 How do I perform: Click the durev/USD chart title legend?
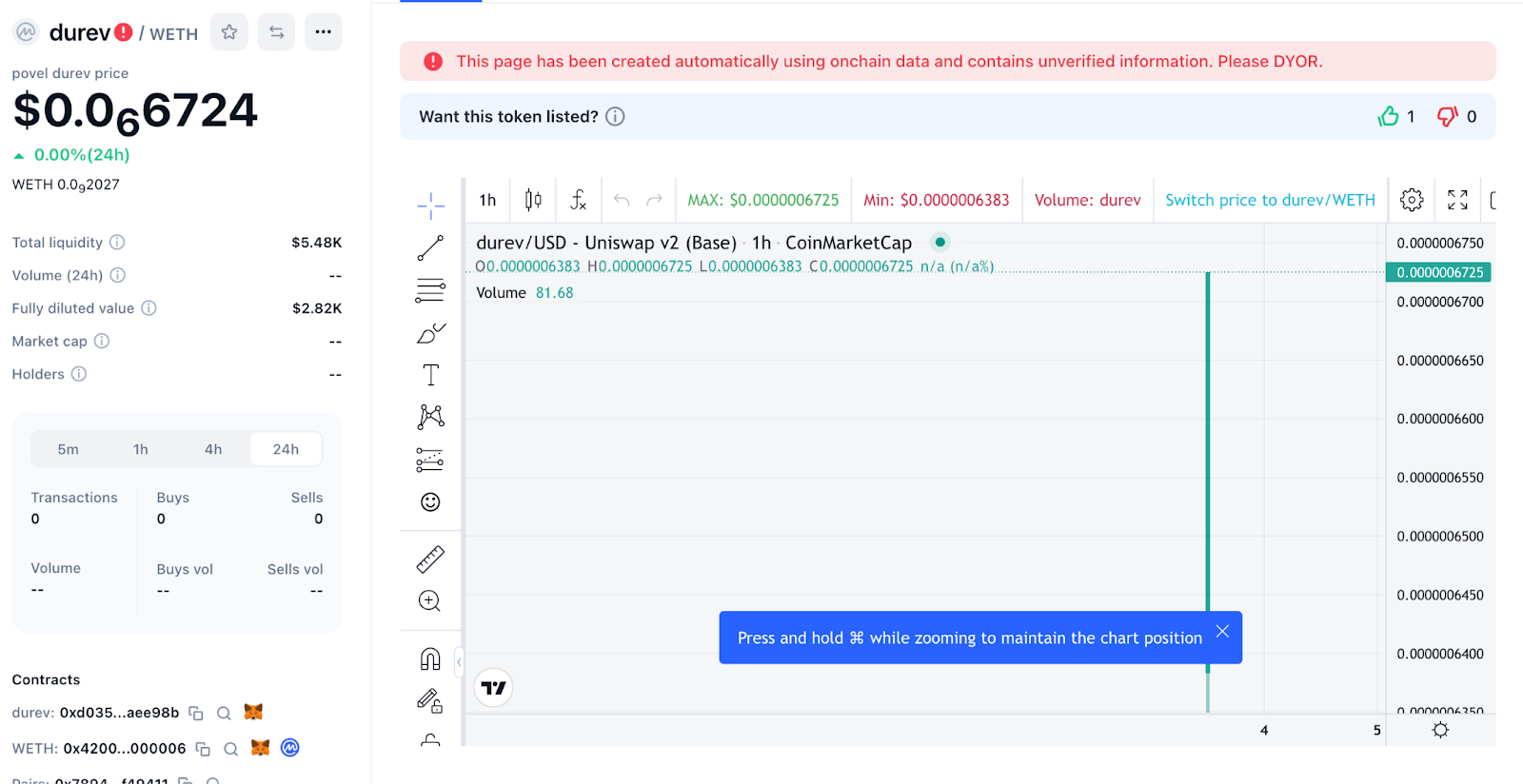pos(694,243)
